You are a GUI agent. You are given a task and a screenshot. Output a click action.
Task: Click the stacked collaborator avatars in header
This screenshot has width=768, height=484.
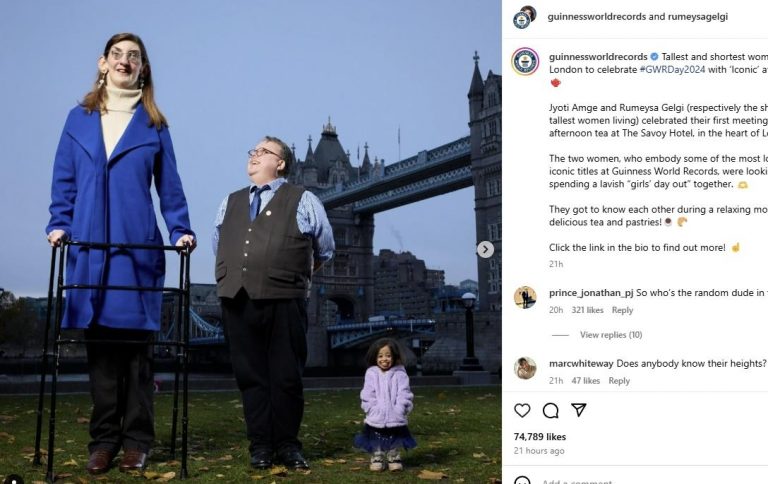click(524, 17)
